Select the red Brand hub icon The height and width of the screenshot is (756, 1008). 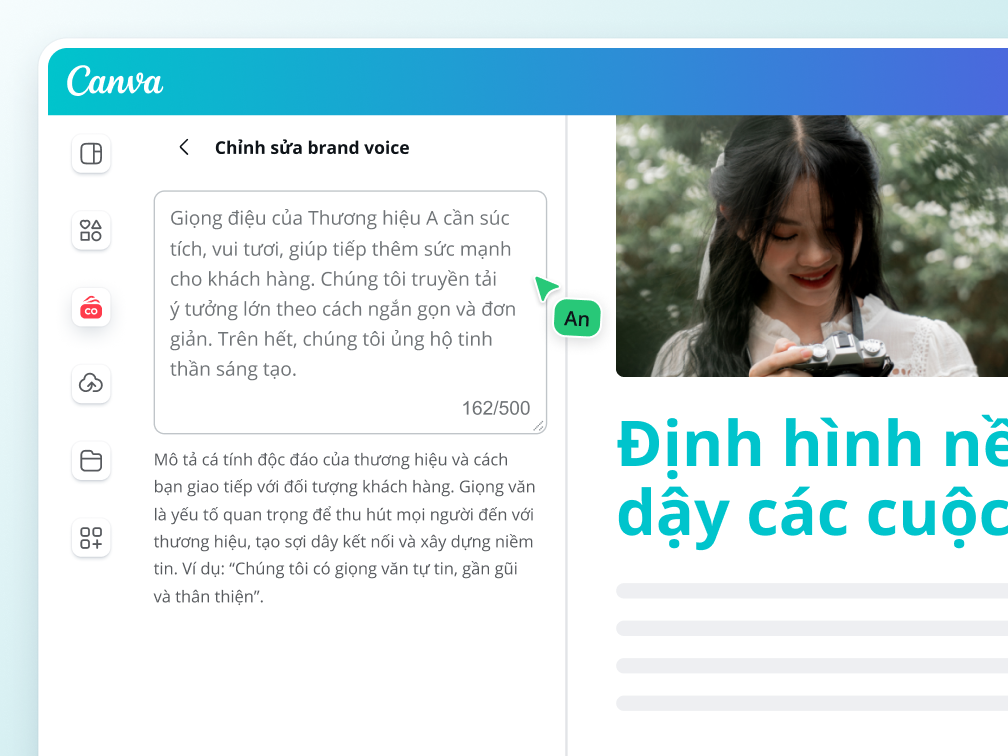click(x=91, y=308)
